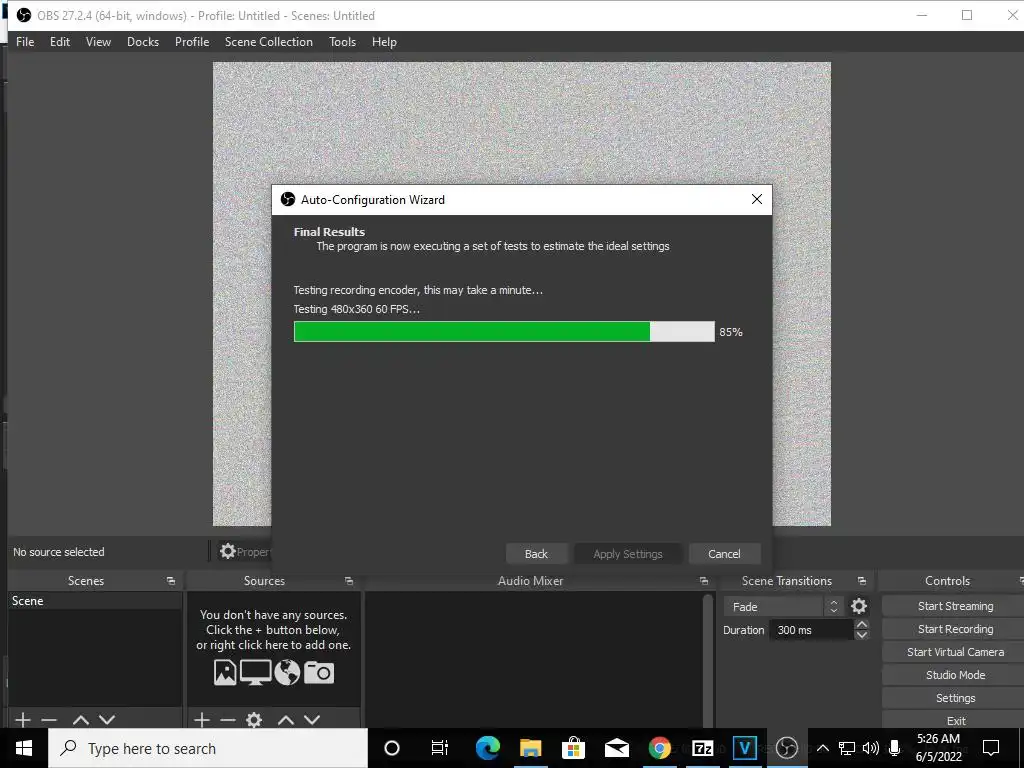This screenshot has height=768, width=1024.
Task: Remove selected scene with minus icon
Action: (49, 720)
